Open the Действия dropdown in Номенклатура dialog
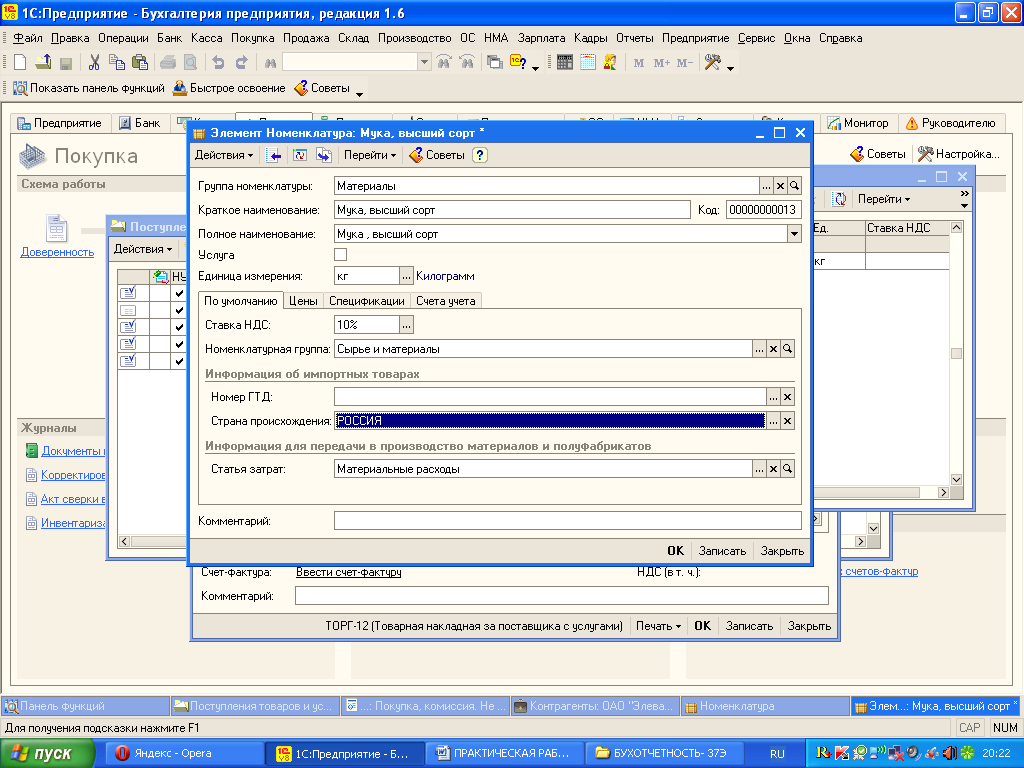 coord(224,155)
